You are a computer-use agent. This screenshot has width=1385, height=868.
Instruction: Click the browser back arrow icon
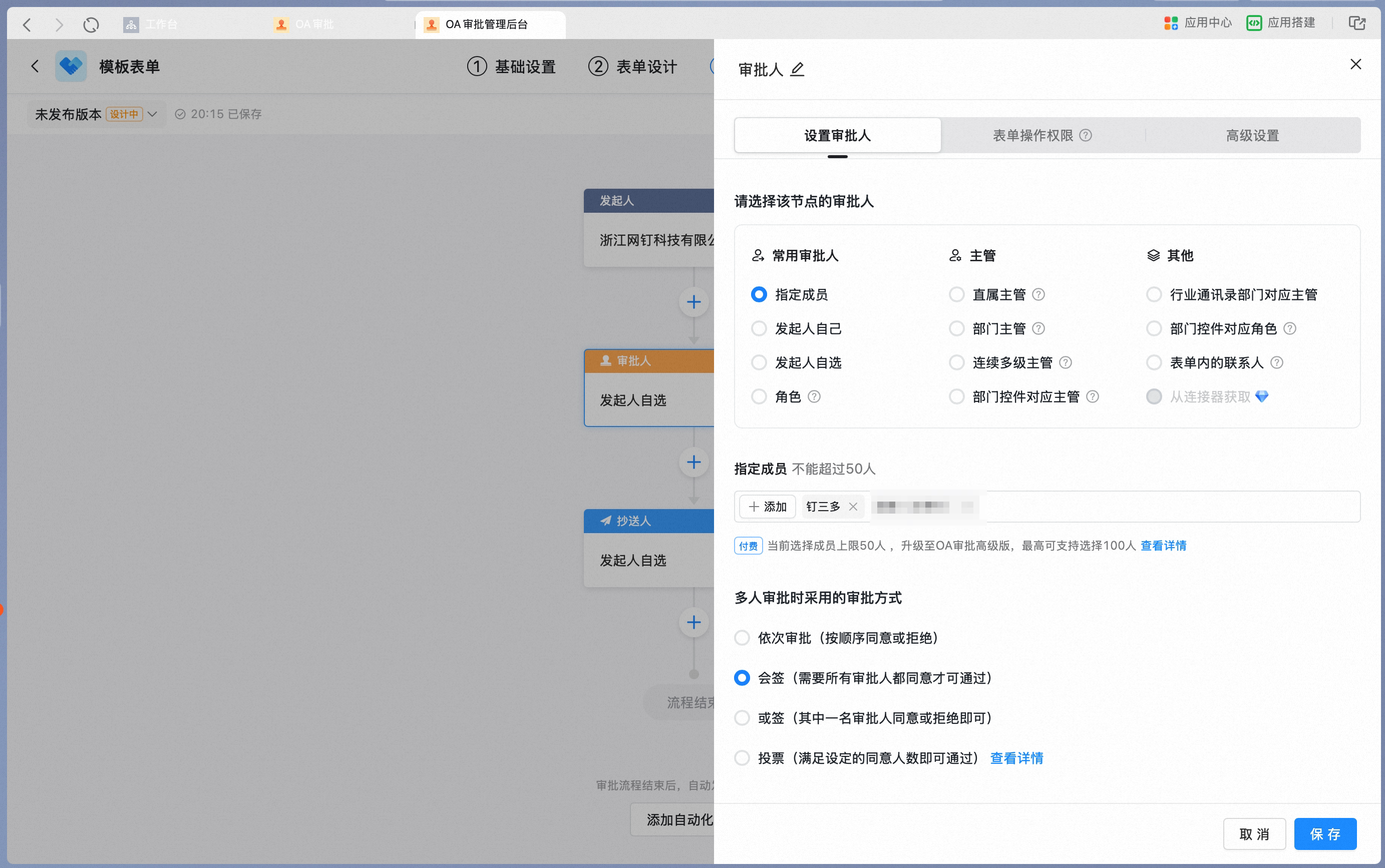[x=27, y=24]
